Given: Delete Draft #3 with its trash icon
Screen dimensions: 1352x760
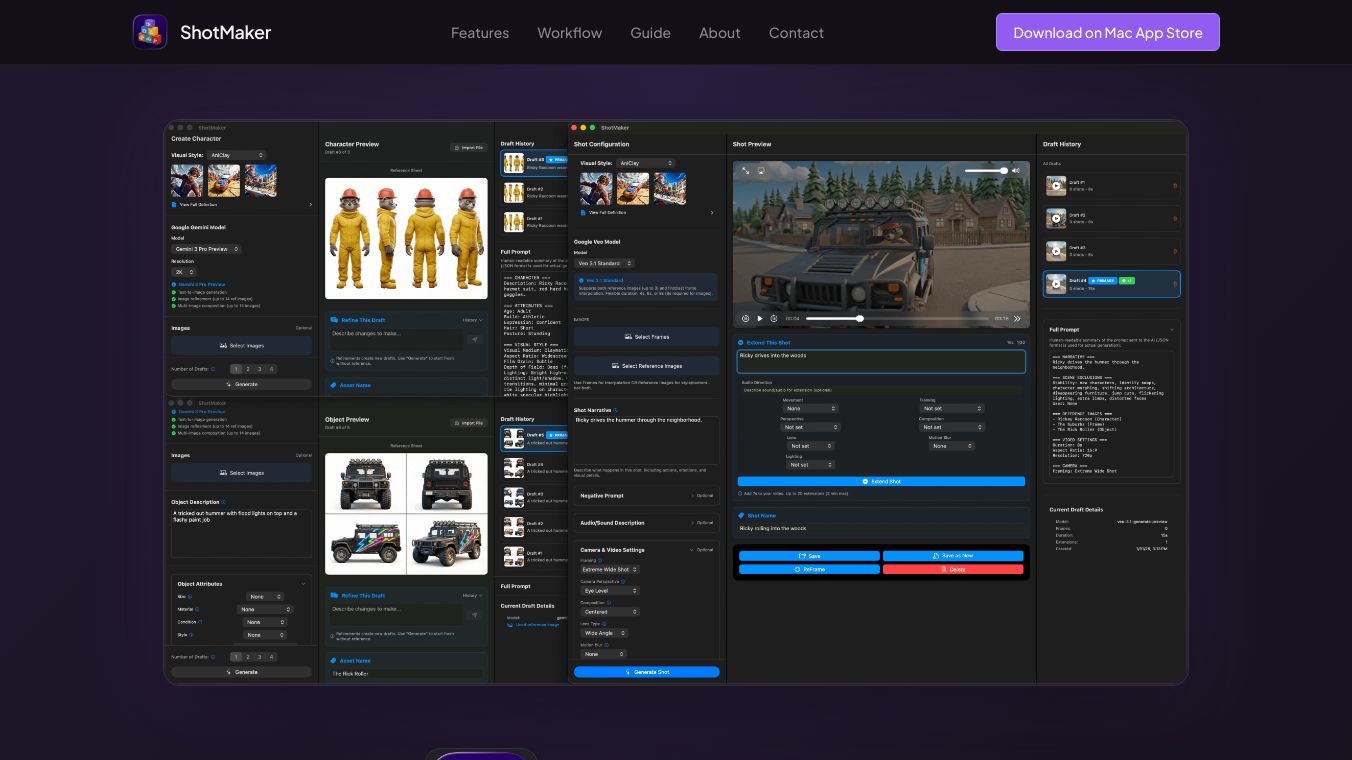Looking at the screenshot, I should [1174, 251].
